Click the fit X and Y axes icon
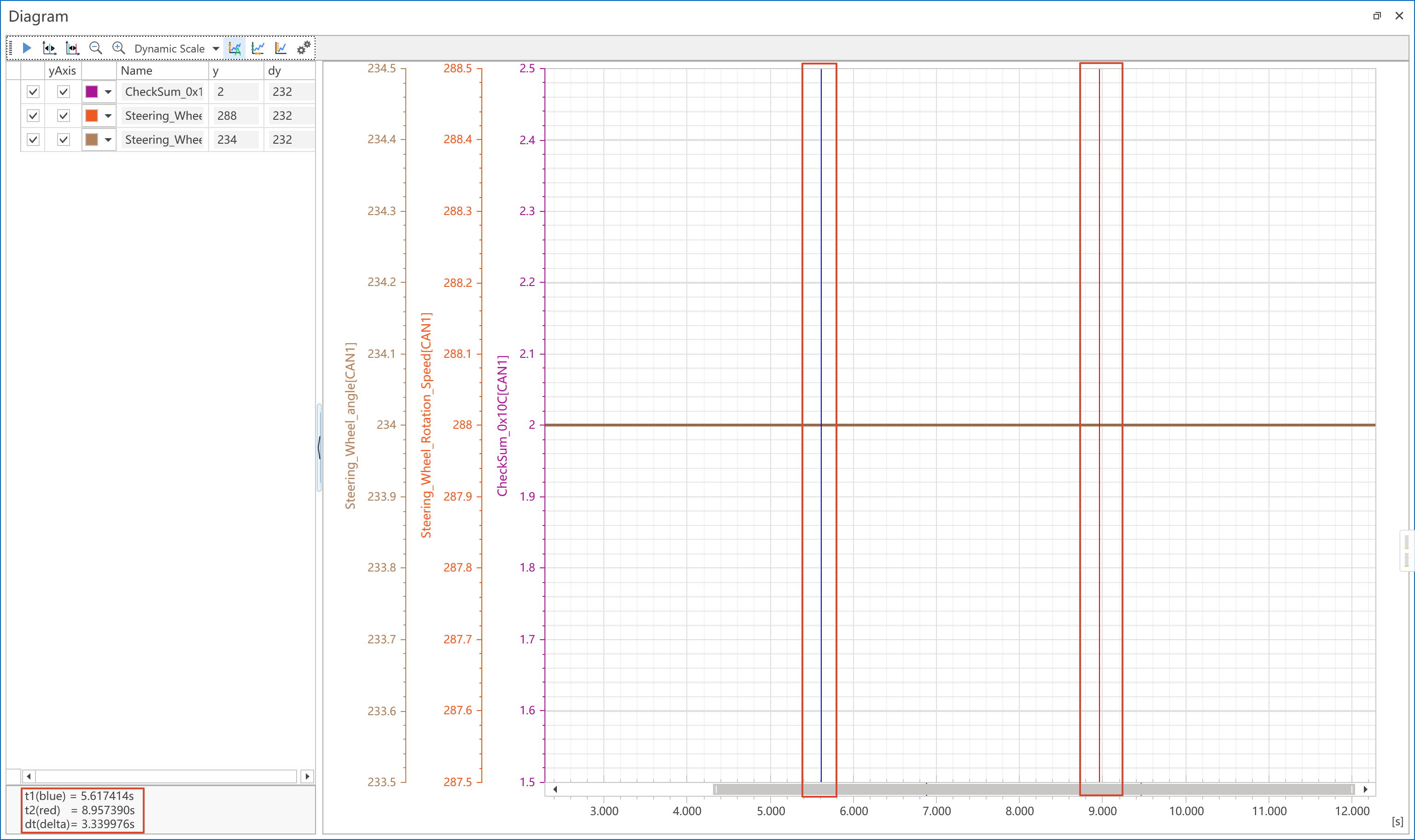Screen dimensions: 1415x840 click(x=258, y=48)
